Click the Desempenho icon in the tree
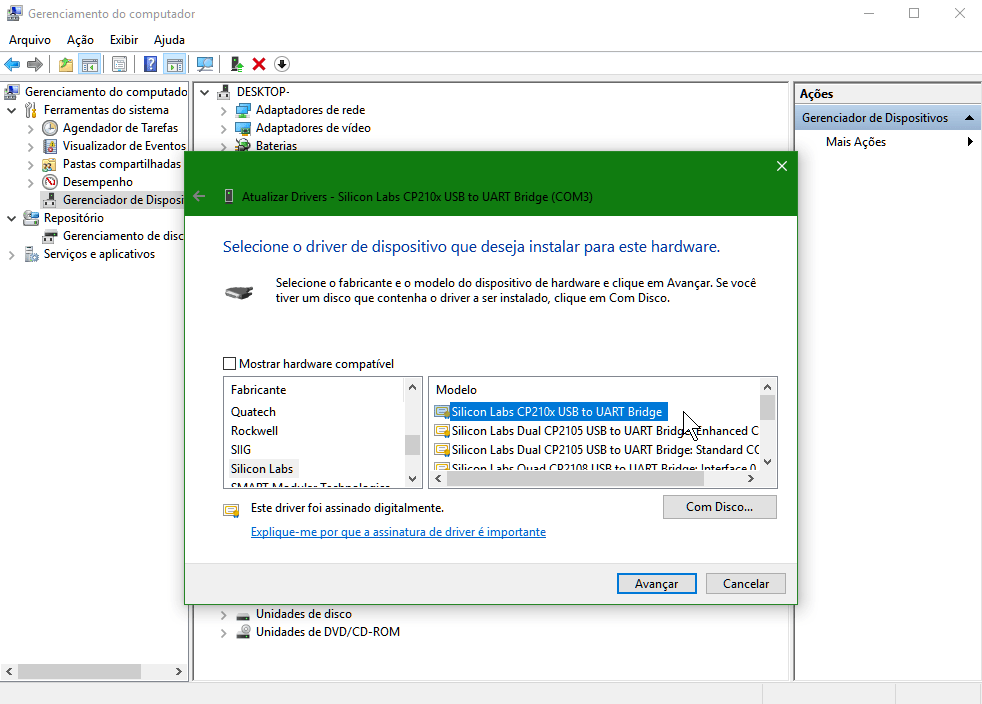The image size is (982, 704). [49, 182]
